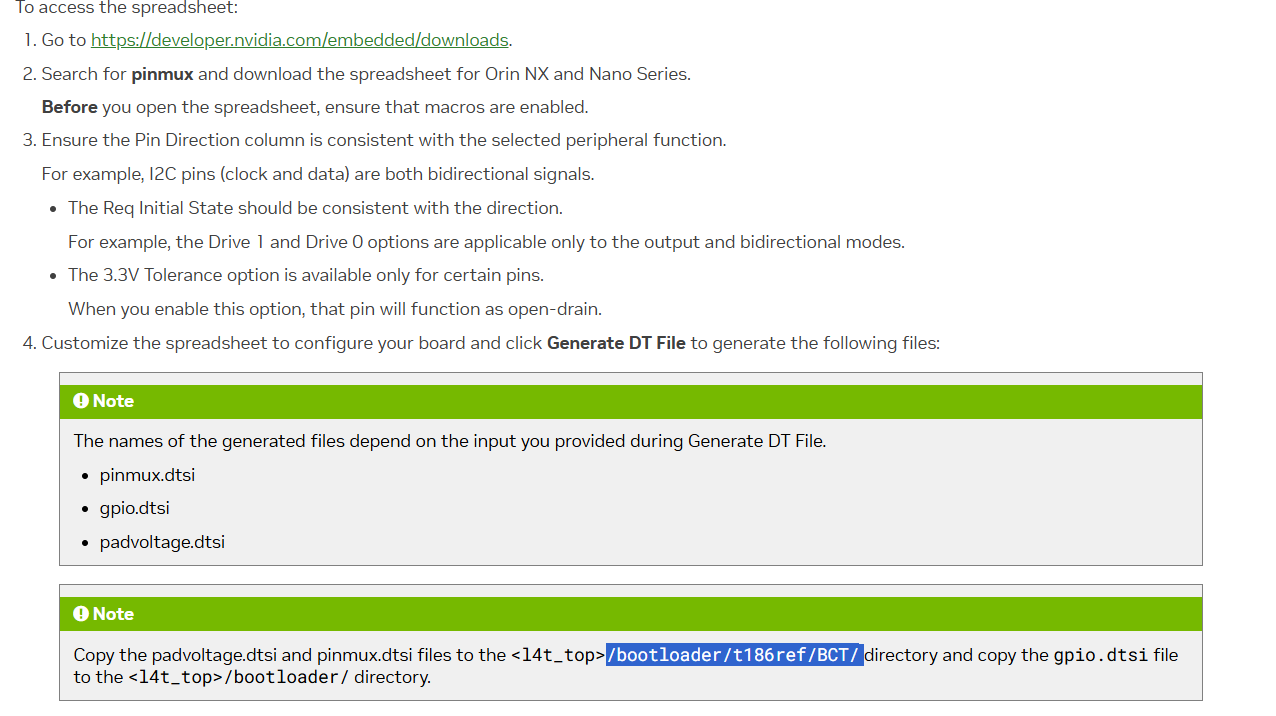Viewport: 1276px width, 716px height.
Task: Click the monospace gpio.dtsi text in the second note
Action: pos(1100,655)
